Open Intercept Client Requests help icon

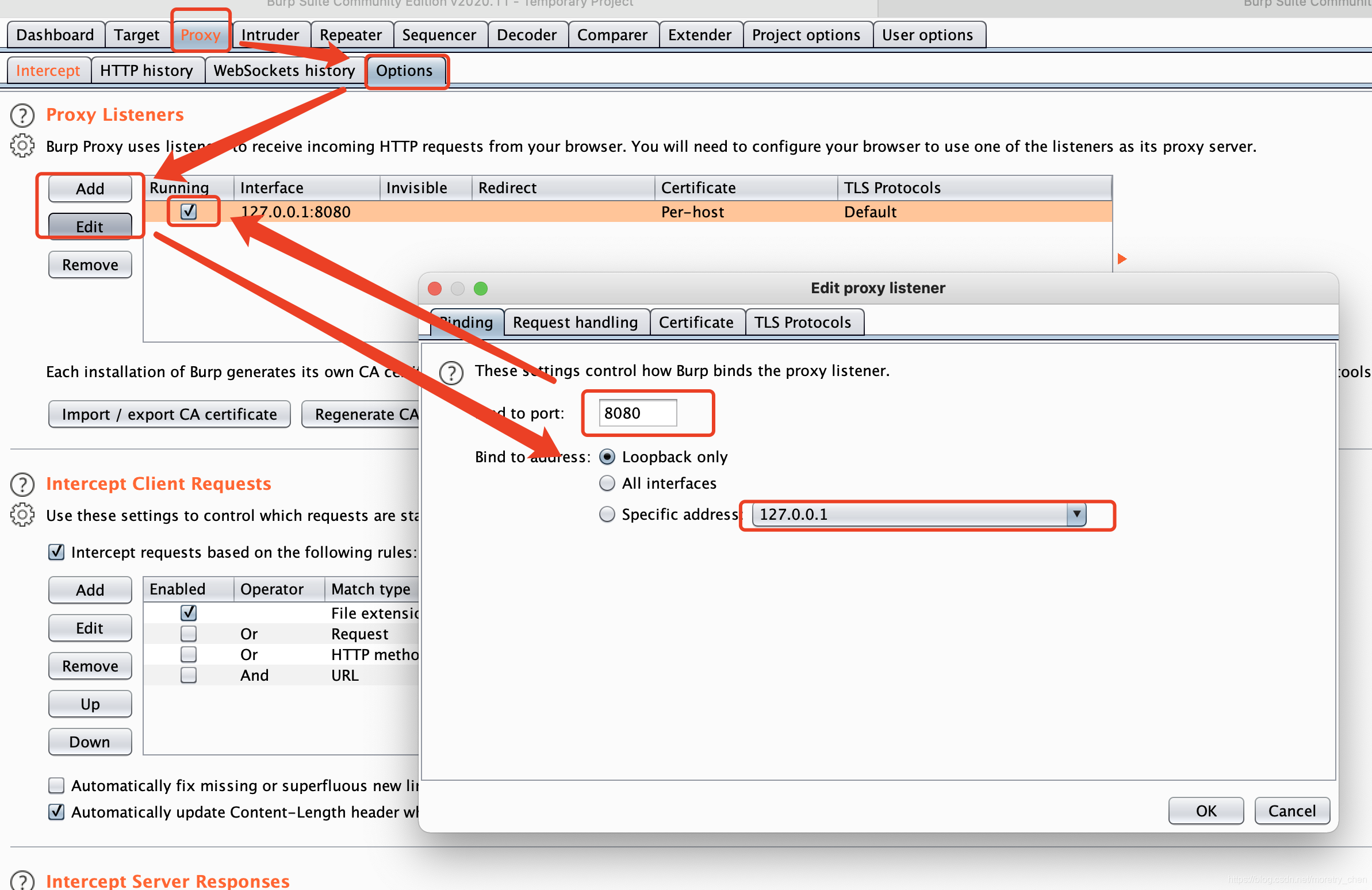[22, 484]
